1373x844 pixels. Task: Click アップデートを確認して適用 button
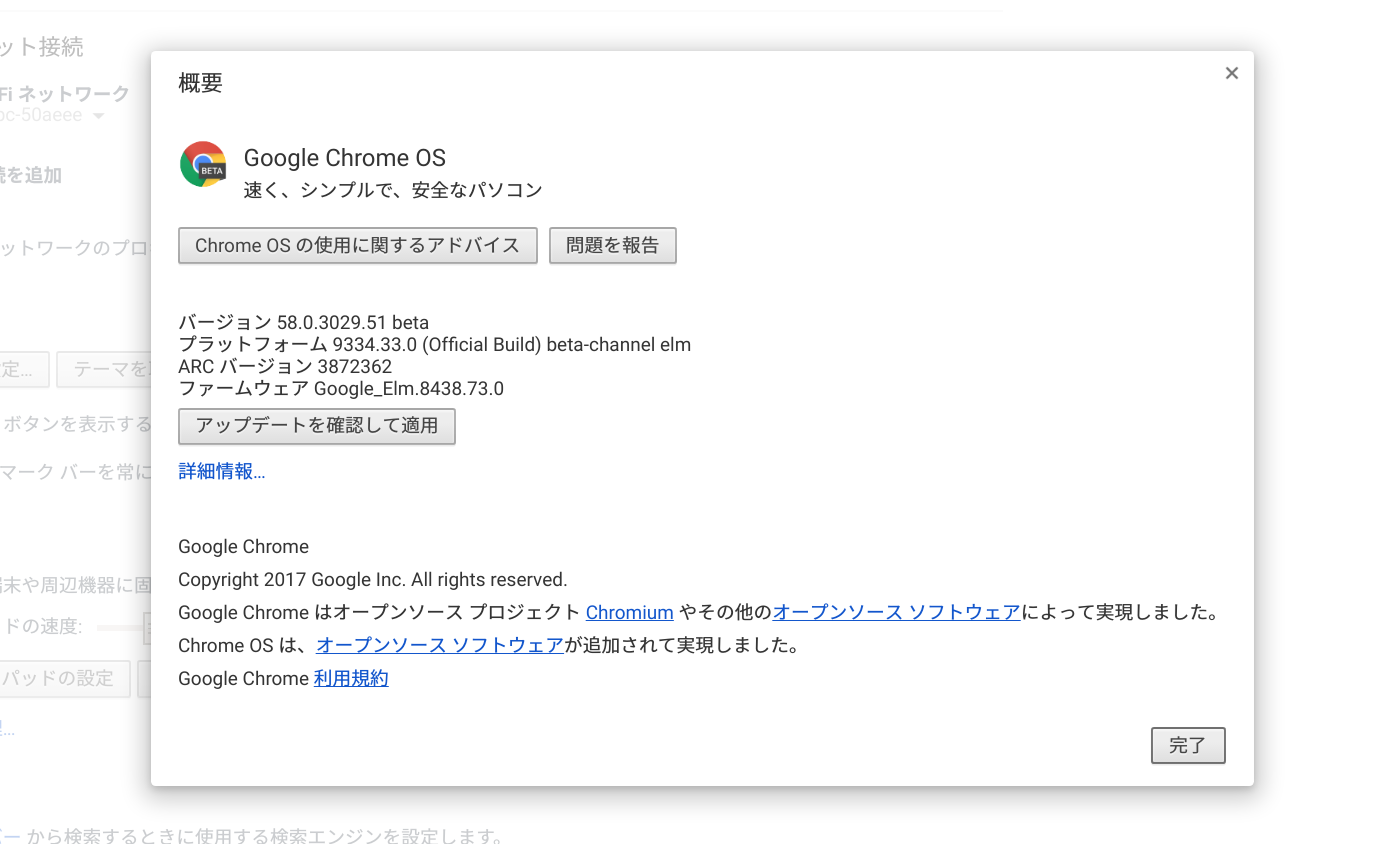tap(316, 426)
